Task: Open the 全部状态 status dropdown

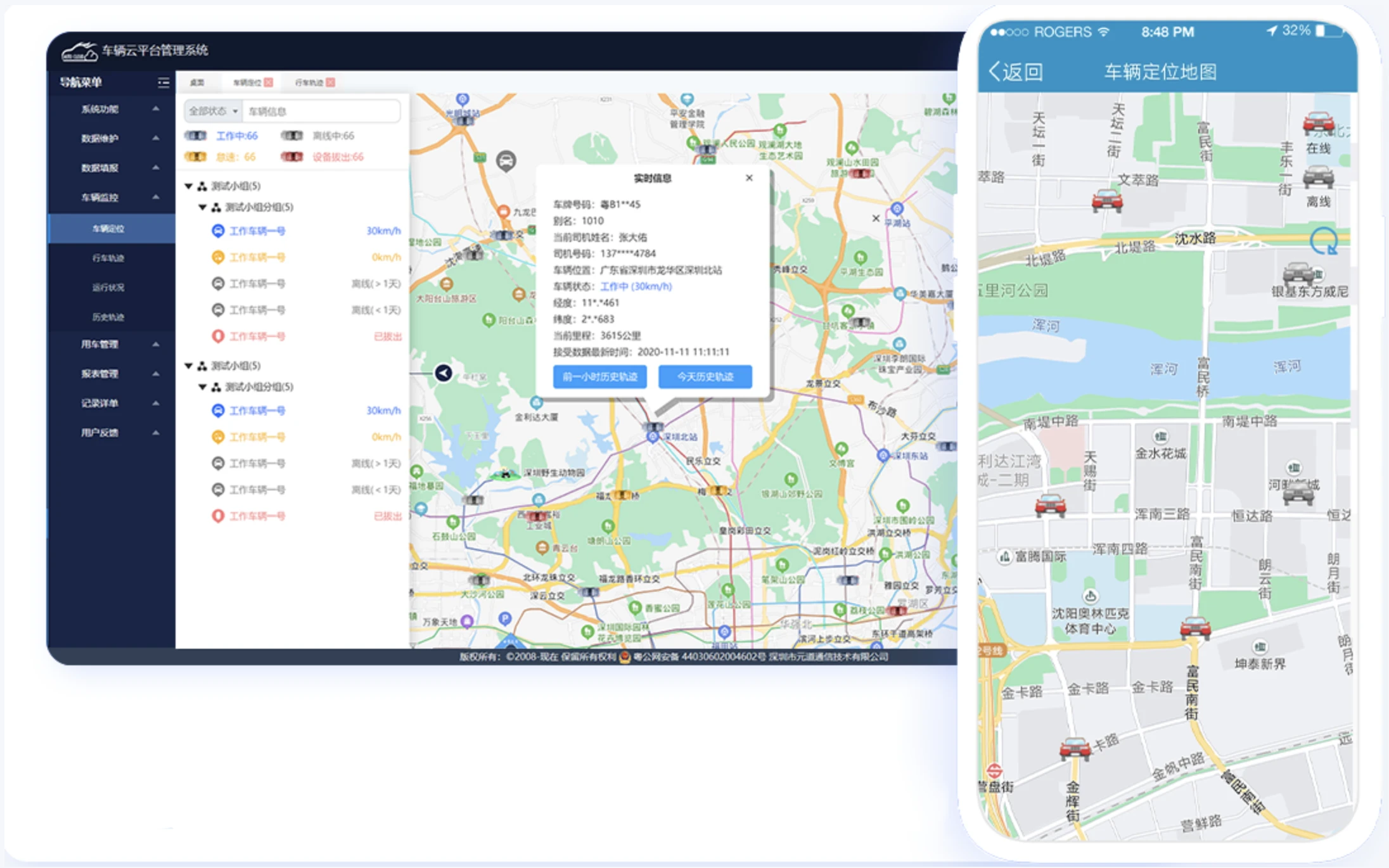Action: pyautogui.click(x=213, y=112)
